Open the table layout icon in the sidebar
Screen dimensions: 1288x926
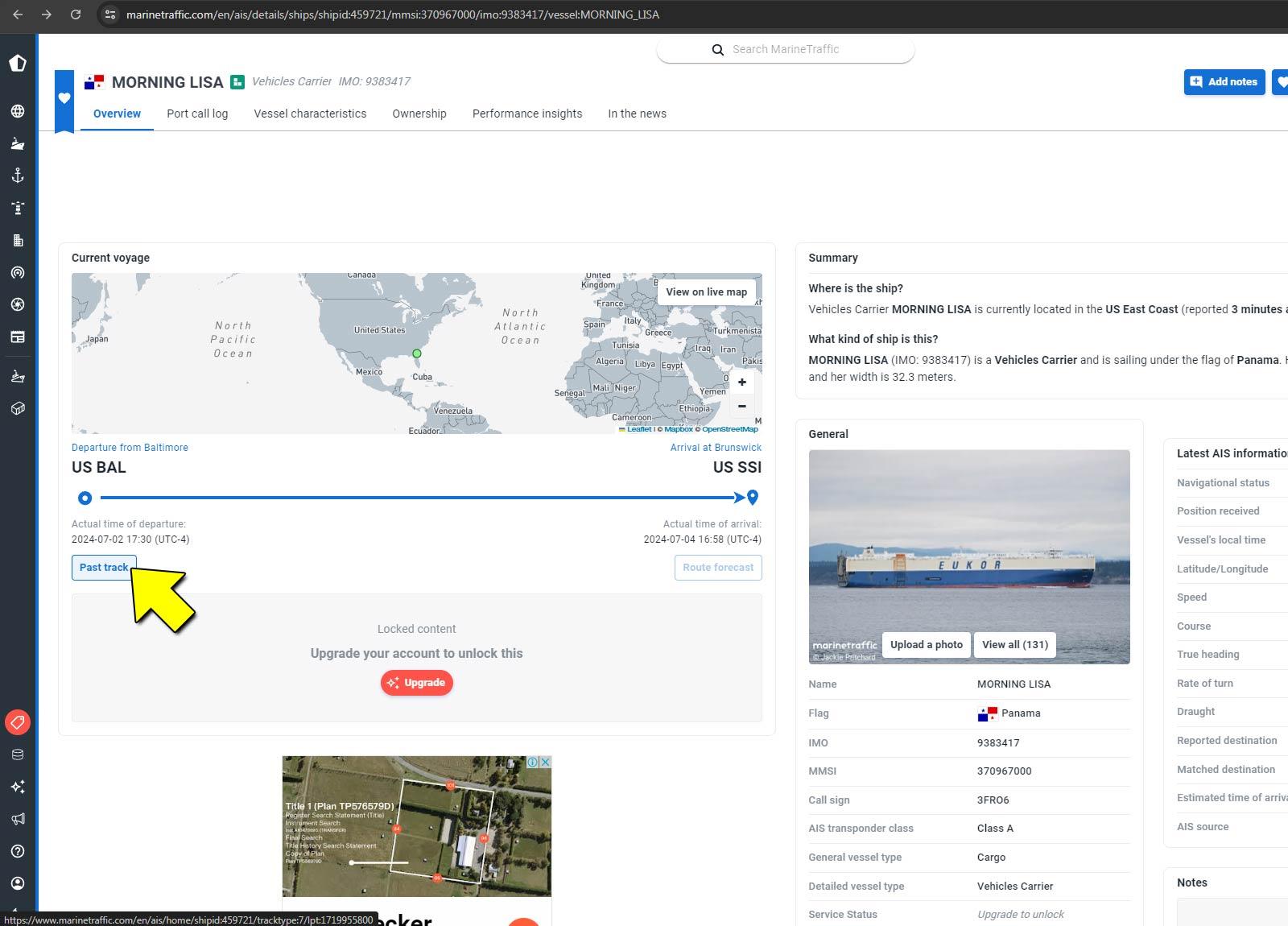tap(18, 337)
